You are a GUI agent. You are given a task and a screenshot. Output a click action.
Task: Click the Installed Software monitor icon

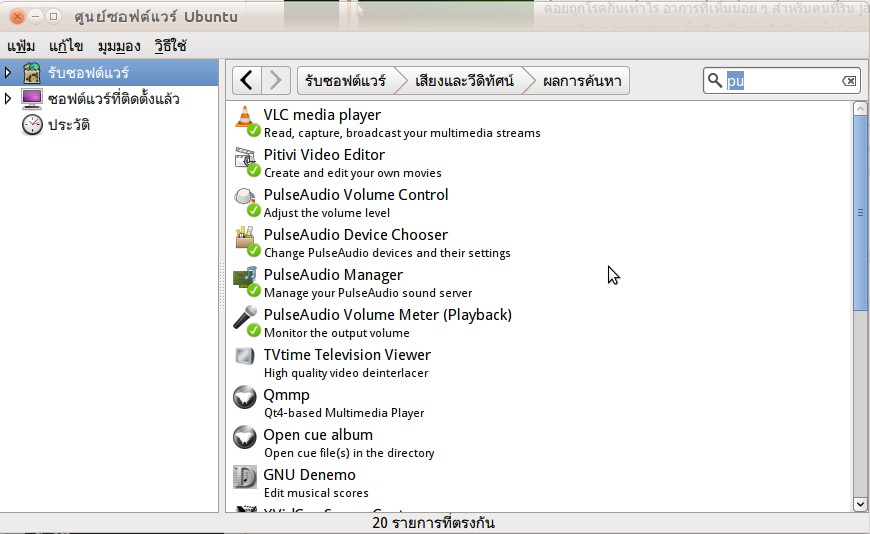point(32,99)
